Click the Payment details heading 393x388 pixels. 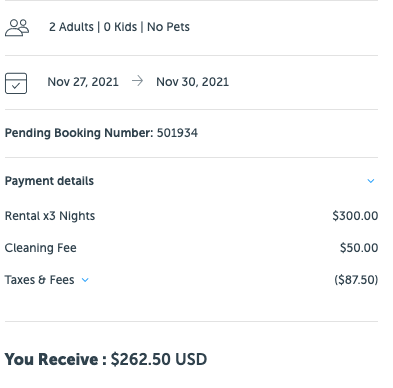coord(49,181)
